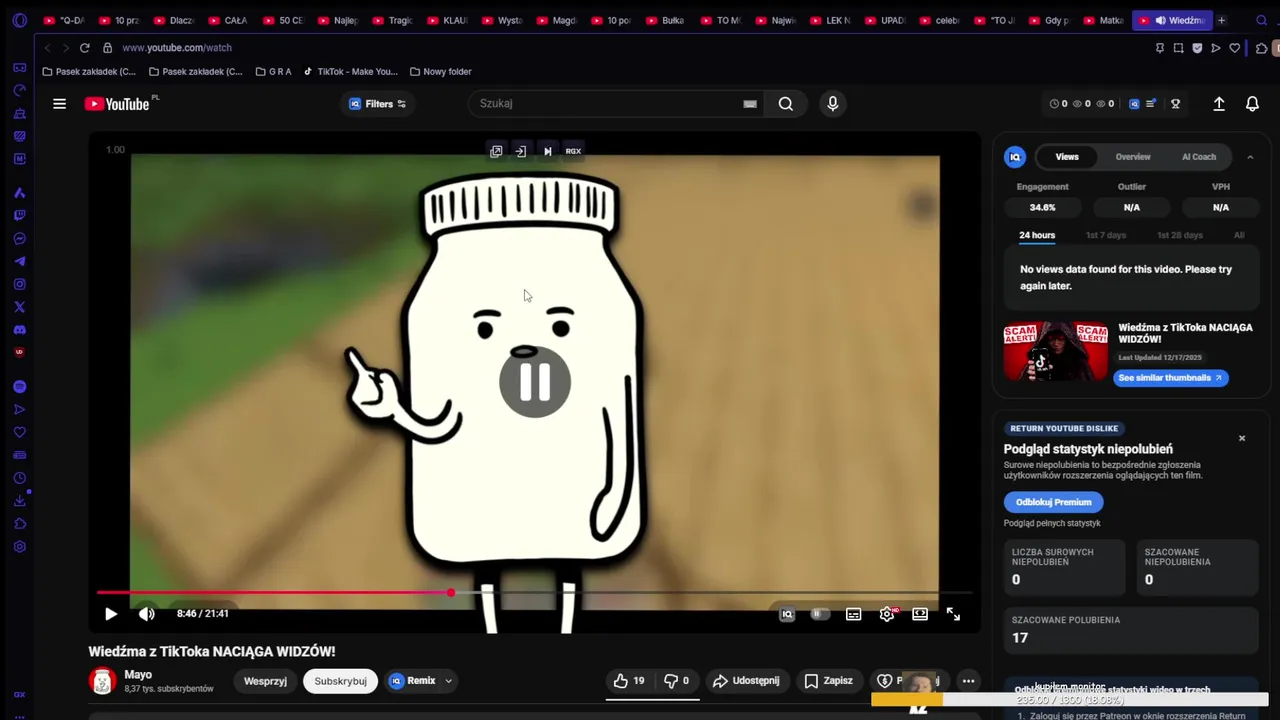Open Discord in the Opera sidebar
The height and width of the screenshot is (720, 1280).
click(19, 330)
